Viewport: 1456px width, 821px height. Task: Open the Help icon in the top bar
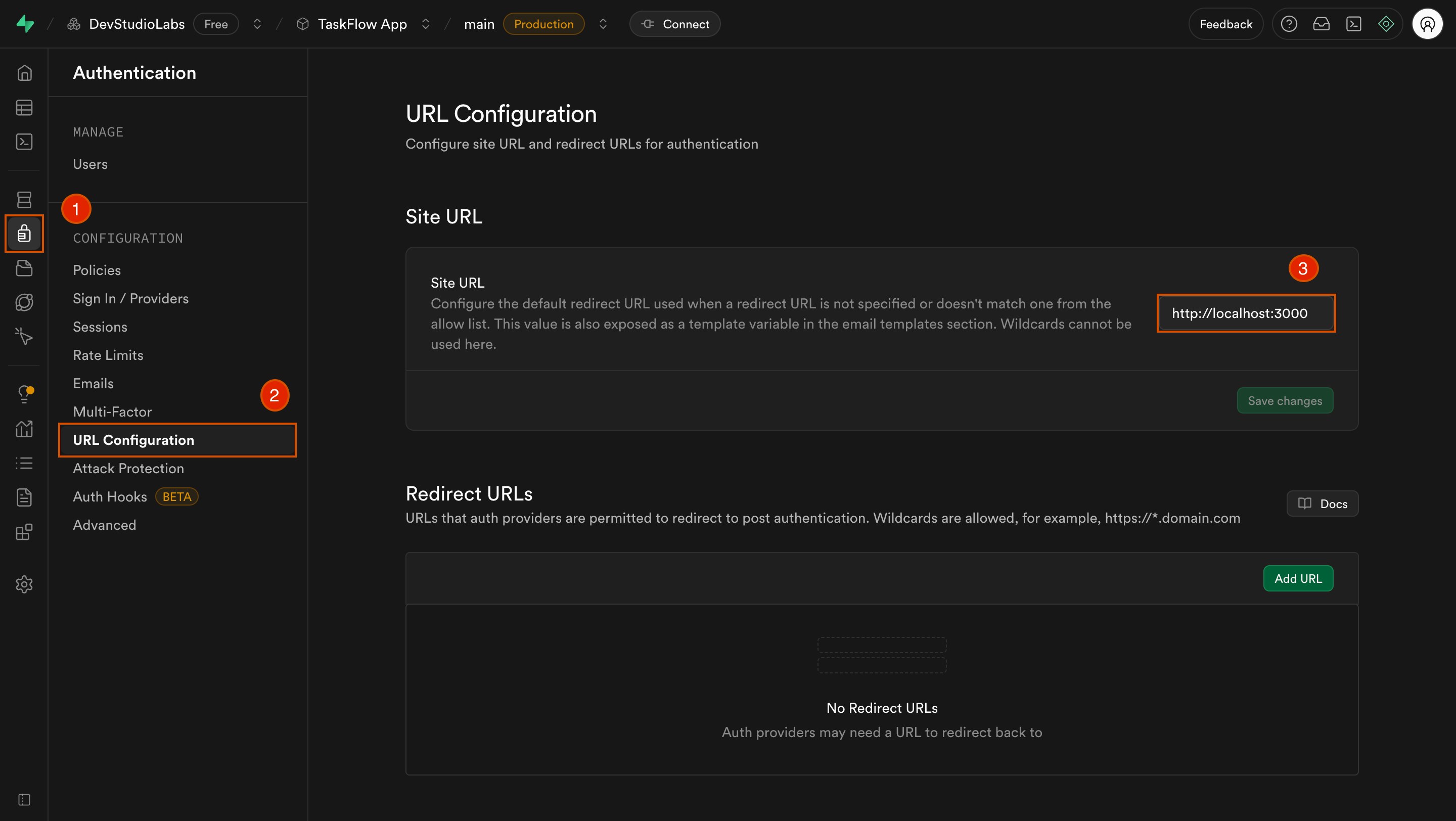click(x=1290, y=24)
